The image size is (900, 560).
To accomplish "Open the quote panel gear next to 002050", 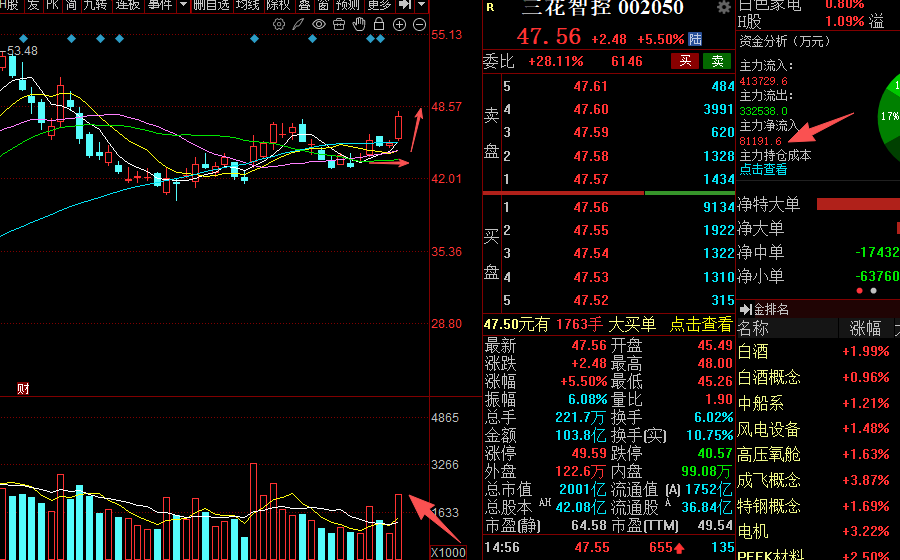I will 724,7.
